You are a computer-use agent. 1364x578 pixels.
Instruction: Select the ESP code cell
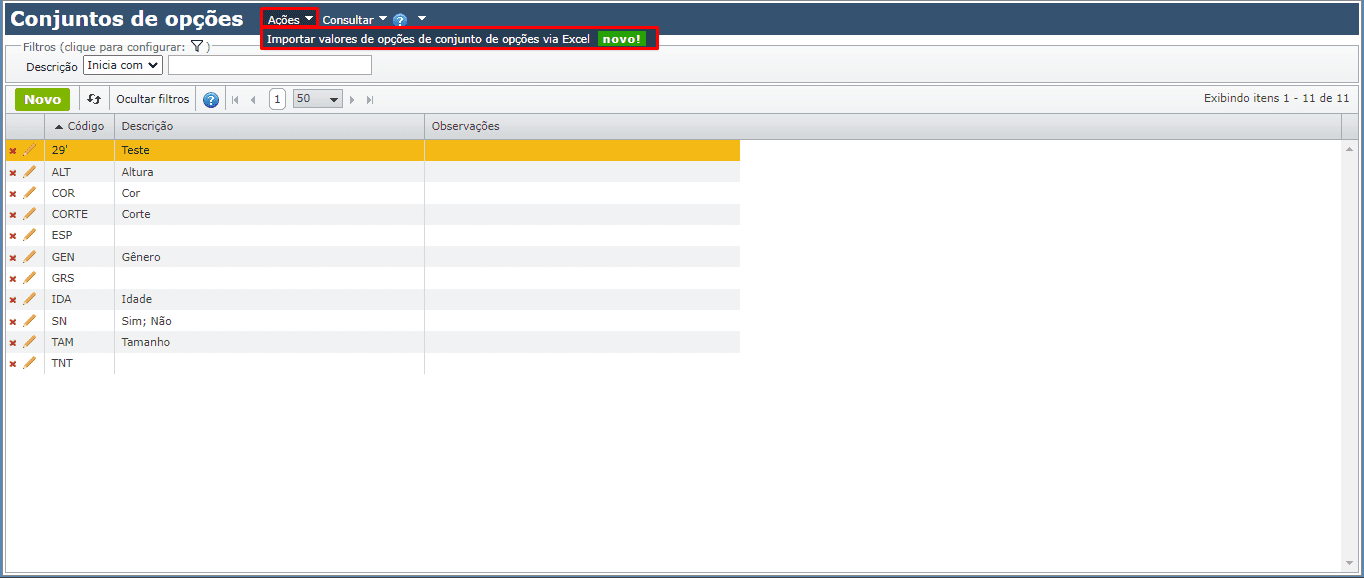point(79,235)
